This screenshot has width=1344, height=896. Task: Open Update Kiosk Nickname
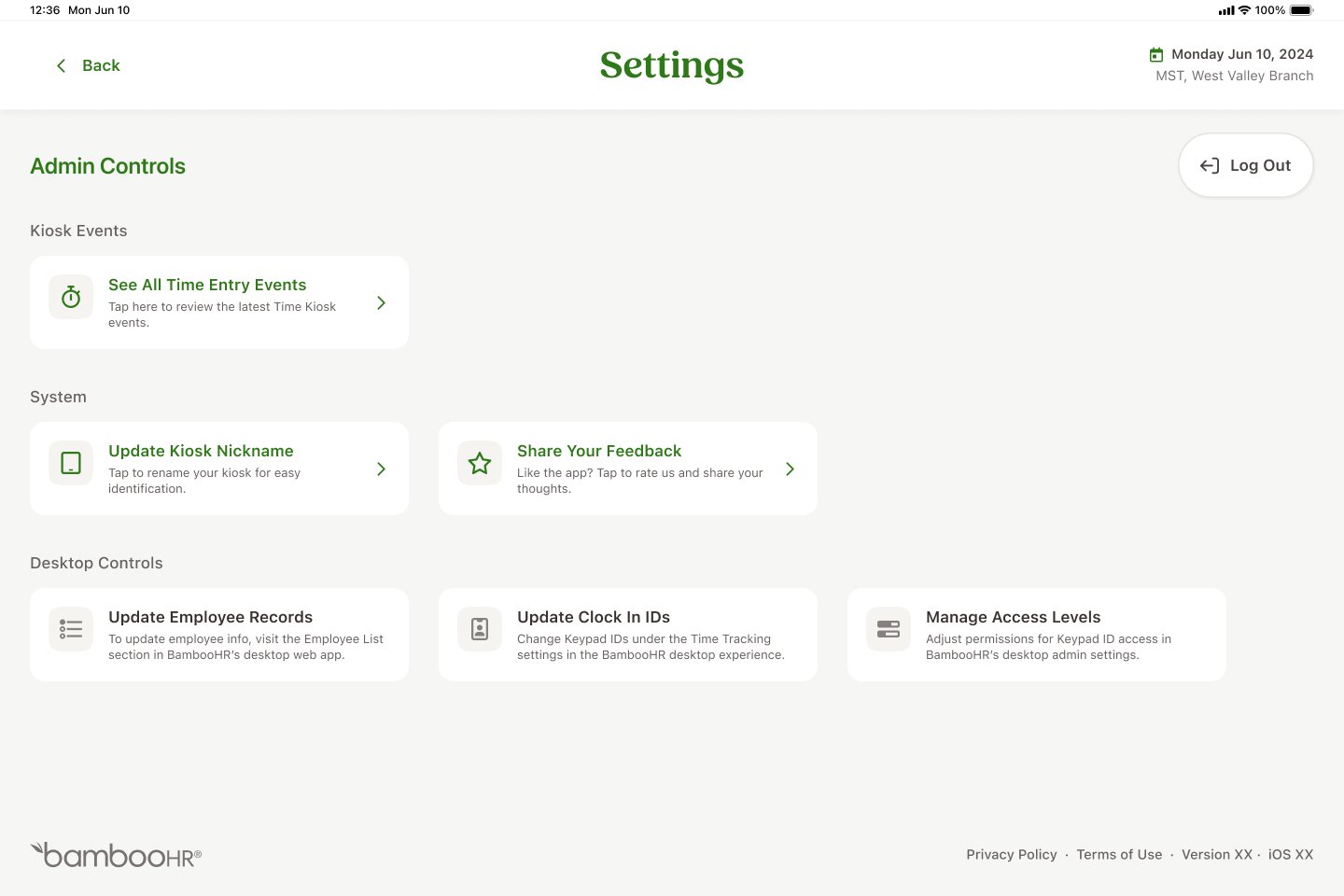point(219,469)
